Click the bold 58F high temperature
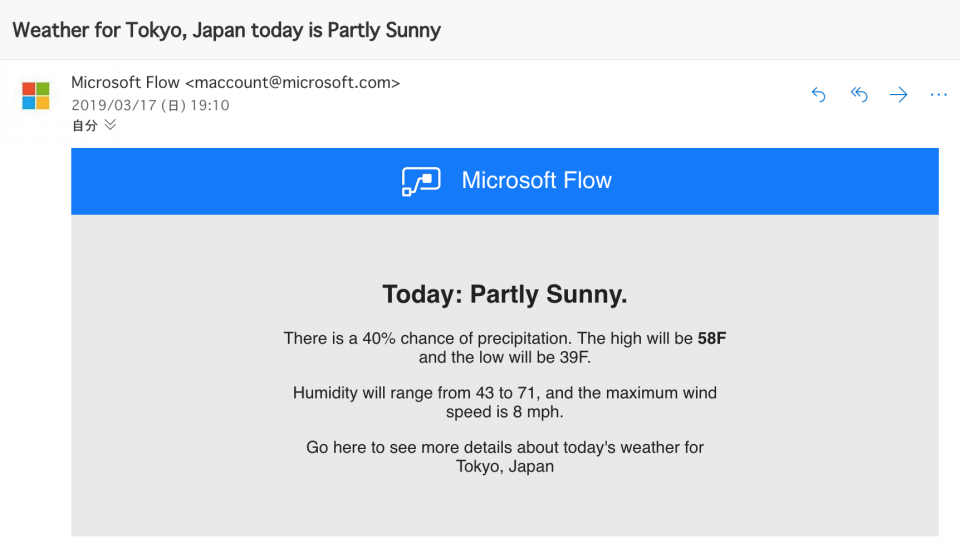Image resolution: width=960 pixels, height=553 pixels. pos(712,338)
